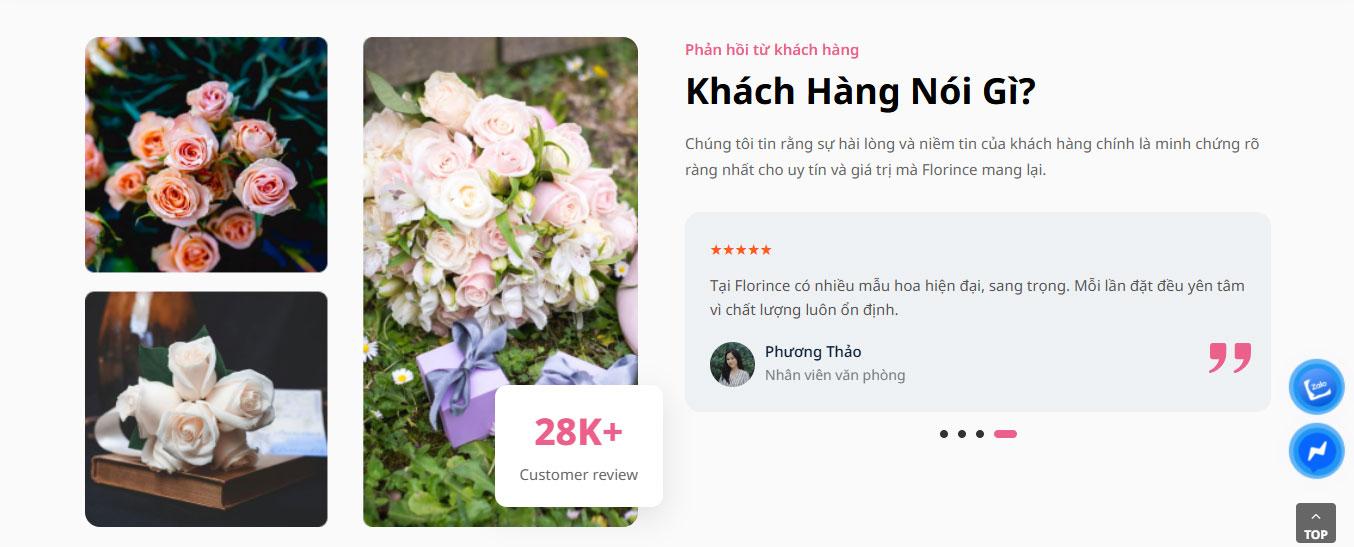Select the first testimonial slider dot
The image size is (1354, 547).
click(944, 434)
